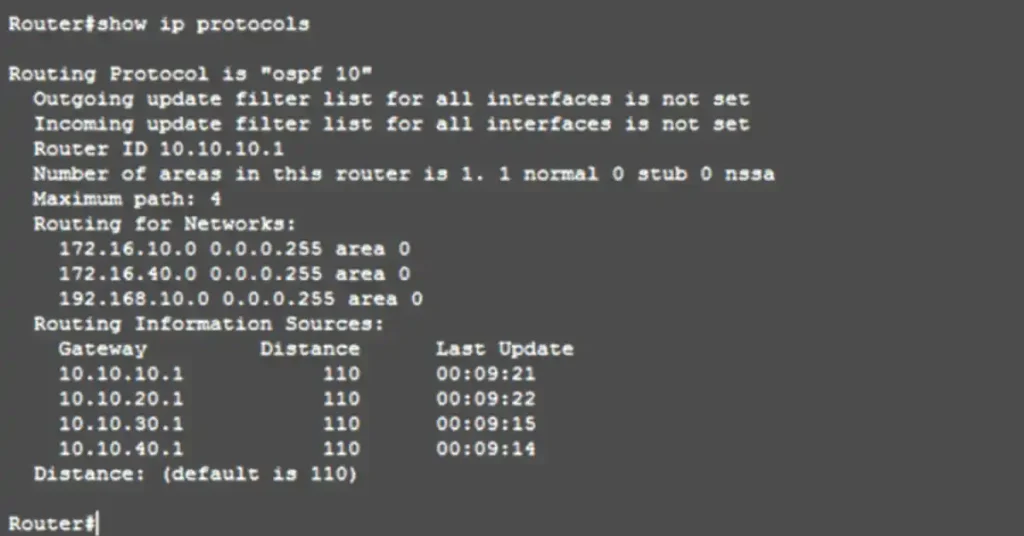Viewport: 1024px width, 536px height.
Task: Click the Number of areas line
Action: (403, 174)
